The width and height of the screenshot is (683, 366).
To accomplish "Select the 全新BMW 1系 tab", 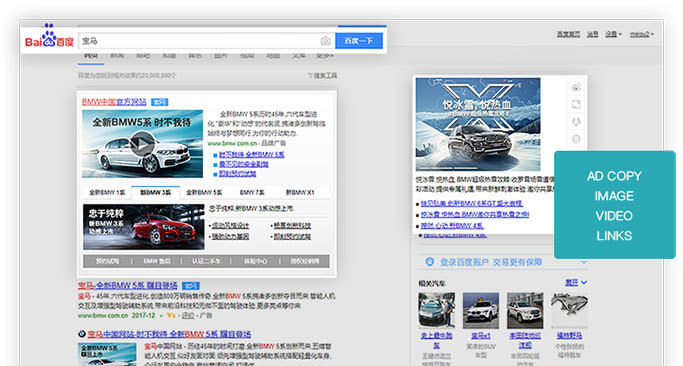I will tap(107, 192).
